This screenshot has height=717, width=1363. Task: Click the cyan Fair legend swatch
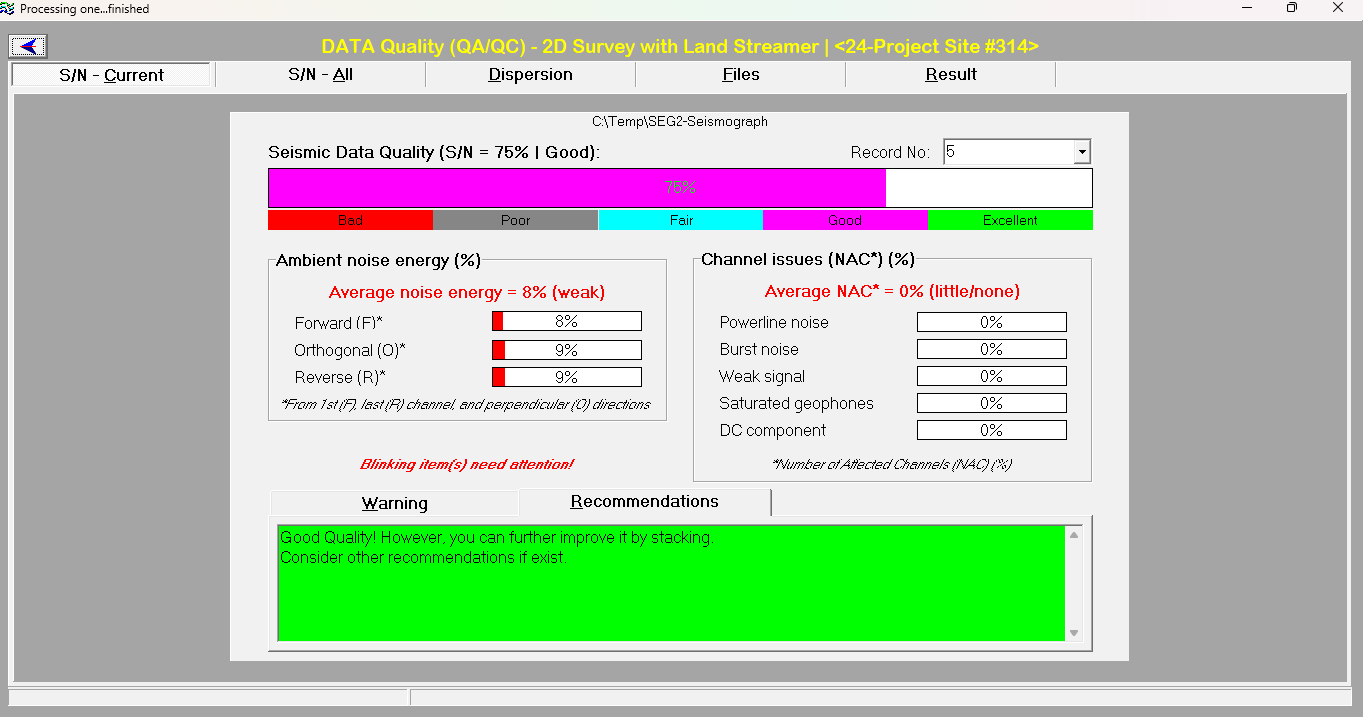680,220
